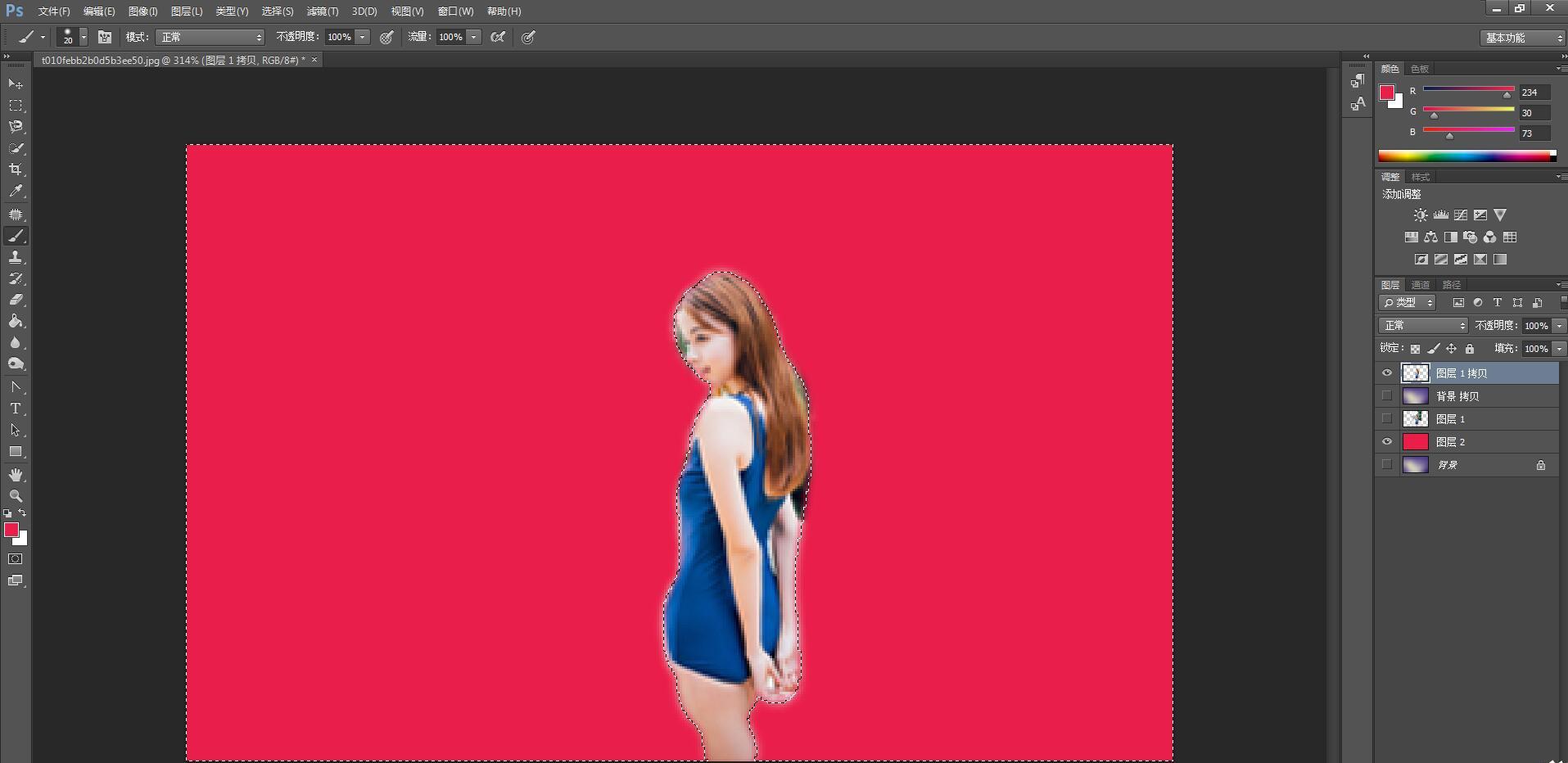This screenshot has width=1568, height=763.
Task: Open the 图像(I) menu
Action: (x=142, y=11)
